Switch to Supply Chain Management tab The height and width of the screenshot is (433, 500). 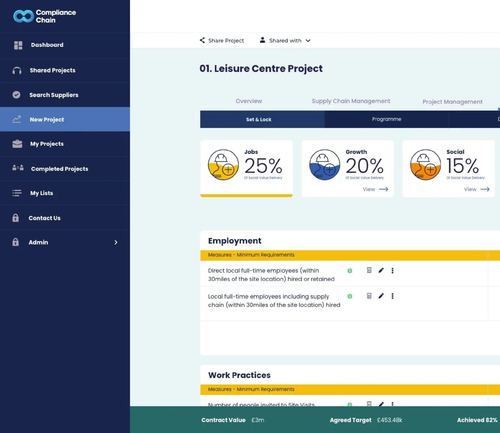tap(351, 101)
